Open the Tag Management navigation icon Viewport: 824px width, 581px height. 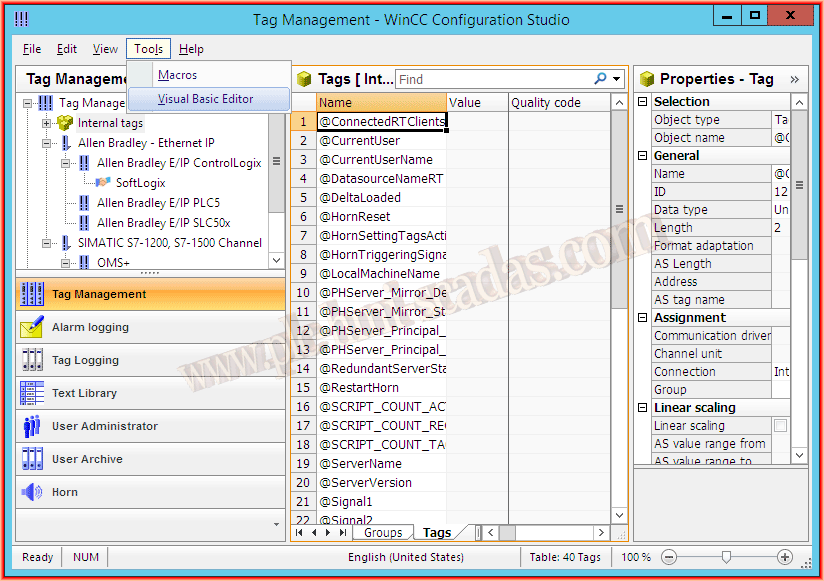tap(32, 294)
